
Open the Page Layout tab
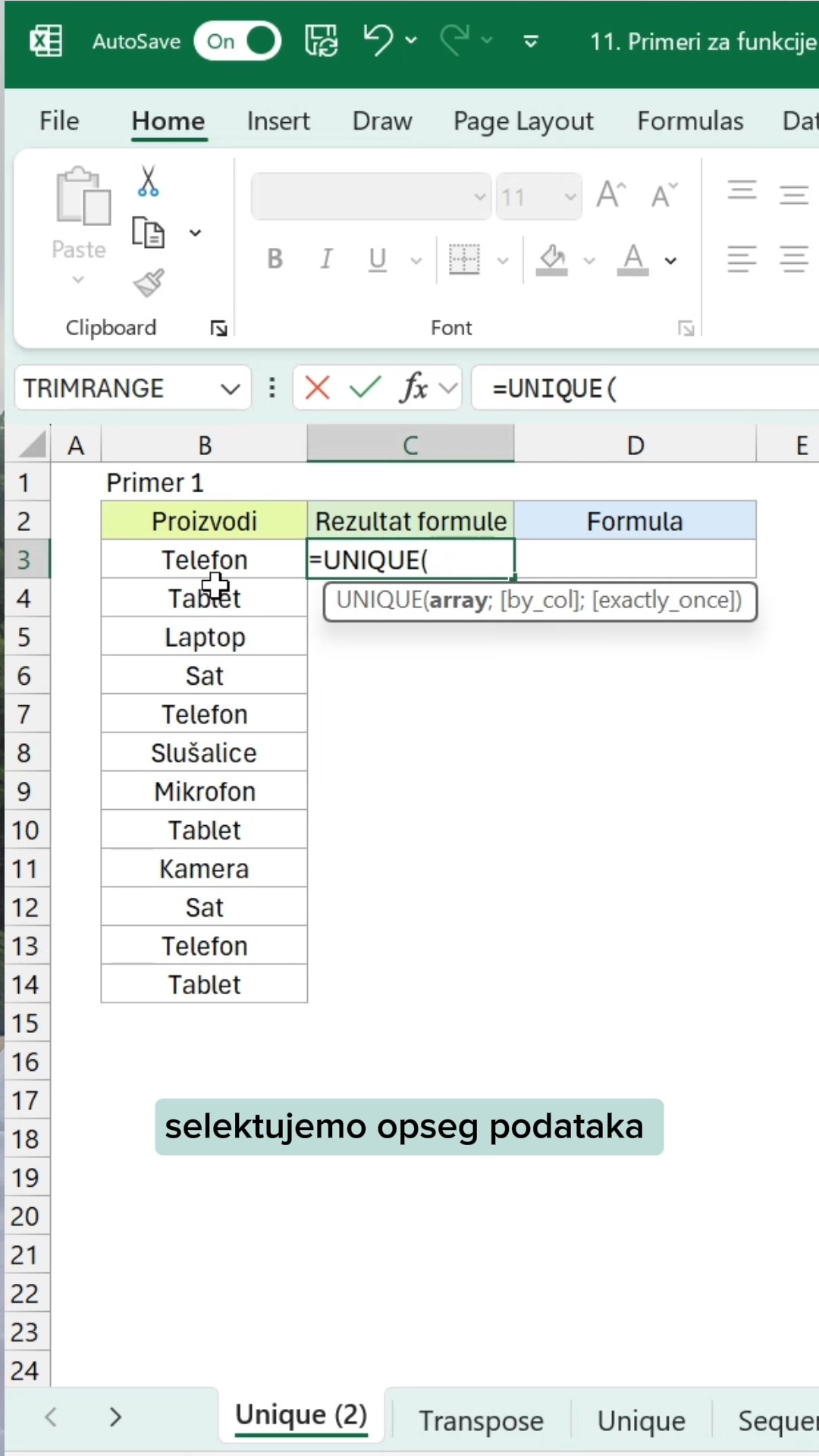(523, 121)
